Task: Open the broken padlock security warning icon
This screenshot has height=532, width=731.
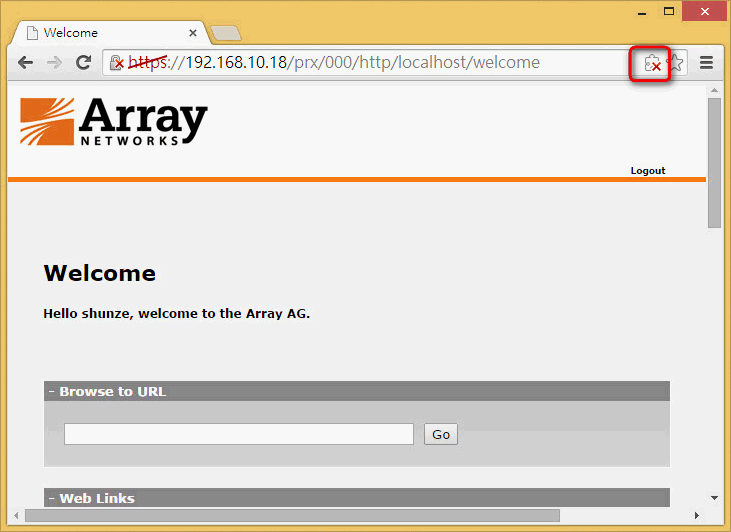Action: coord(117,62)
